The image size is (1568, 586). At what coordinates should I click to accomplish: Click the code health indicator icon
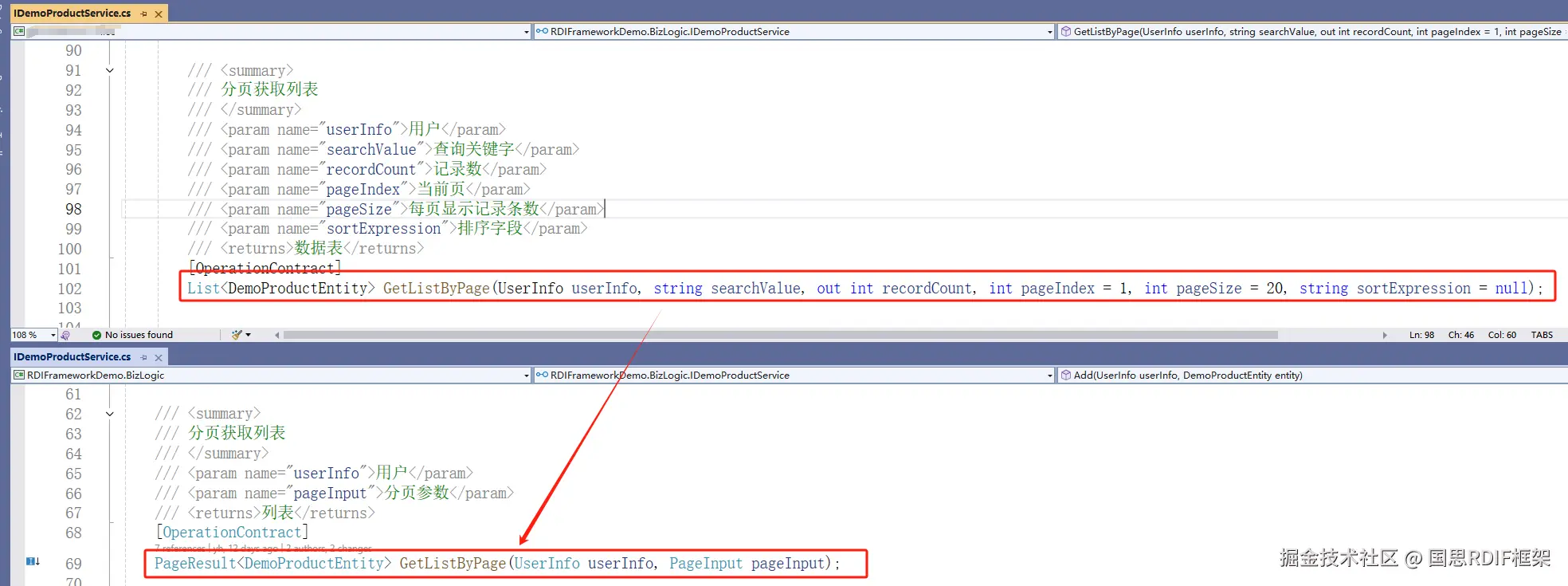(65, 335)
